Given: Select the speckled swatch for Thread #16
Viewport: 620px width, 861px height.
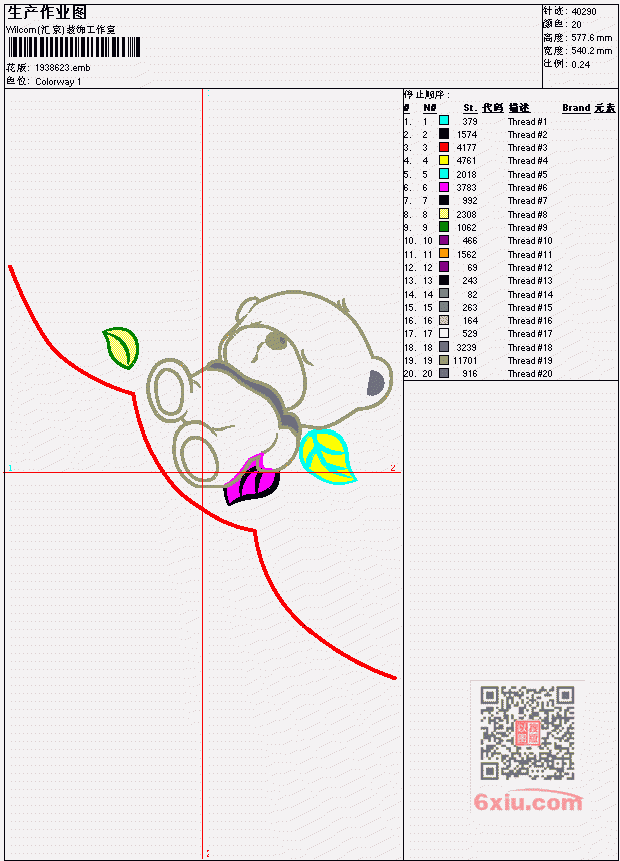Looking at the screenshot, I should [444, 320].
